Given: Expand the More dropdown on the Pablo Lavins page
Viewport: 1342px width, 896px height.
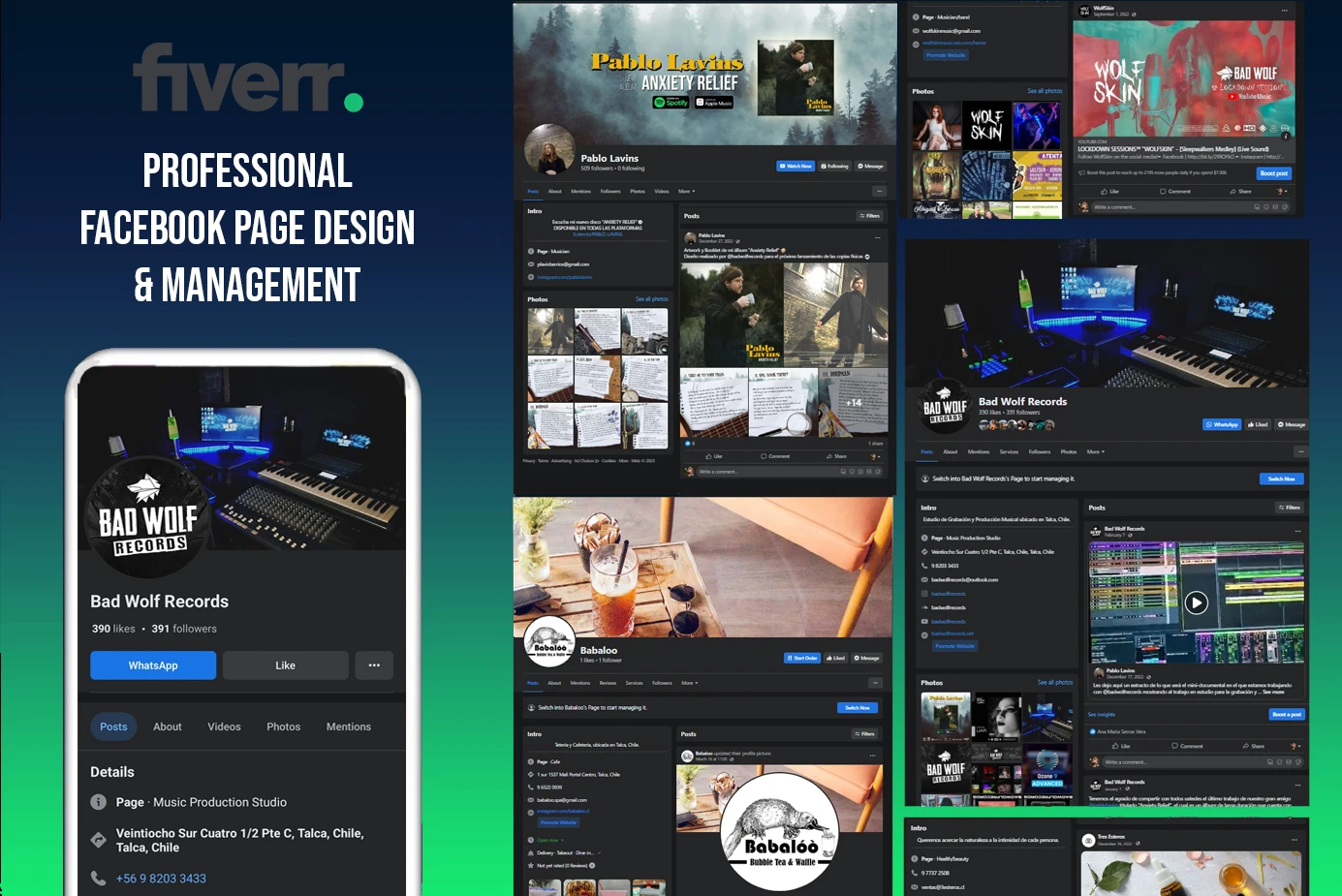Looking at the screenshot, I should pyautogui.click(x=686, y=191).
